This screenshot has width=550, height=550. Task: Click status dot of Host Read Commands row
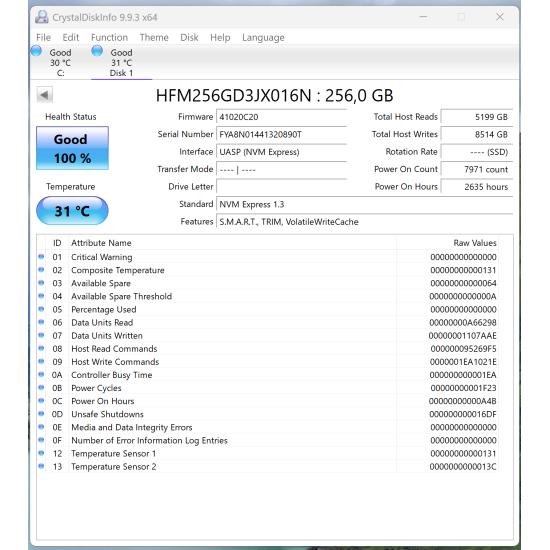[41, 348]
